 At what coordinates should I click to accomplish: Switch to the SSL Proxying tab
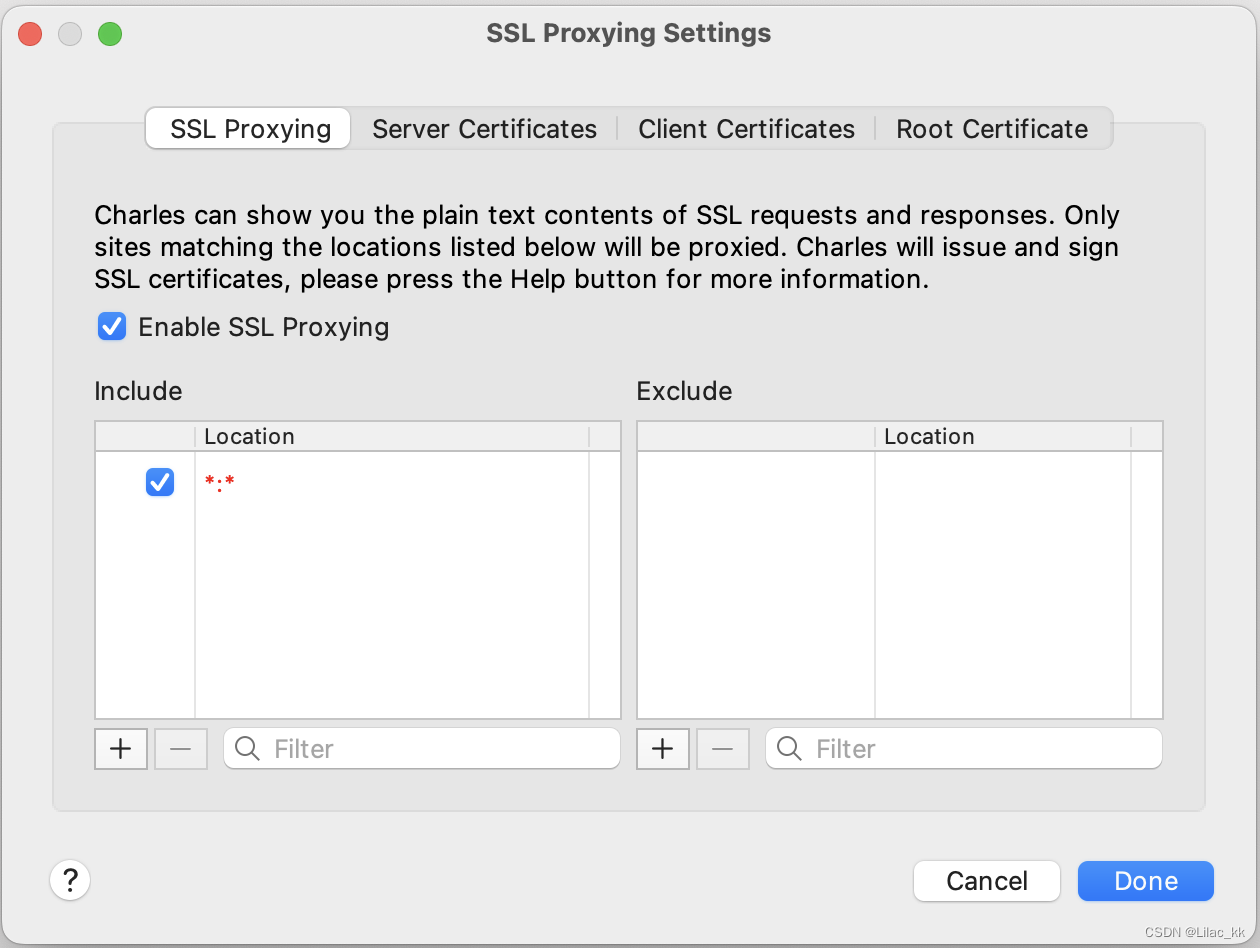pyautogui.click(x=249, y=129)
